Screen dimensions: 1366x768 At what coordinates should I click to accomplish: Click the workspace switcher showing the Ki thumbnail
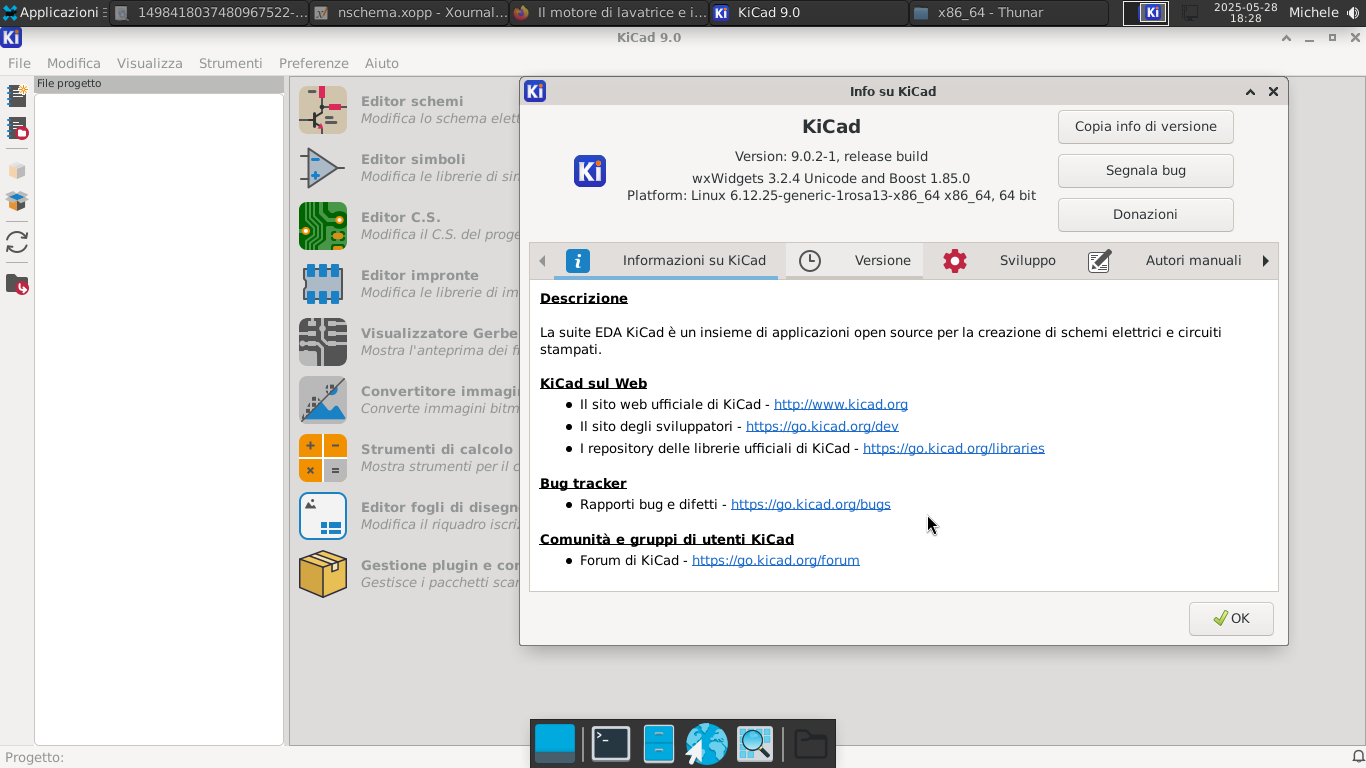[1146, 13]
